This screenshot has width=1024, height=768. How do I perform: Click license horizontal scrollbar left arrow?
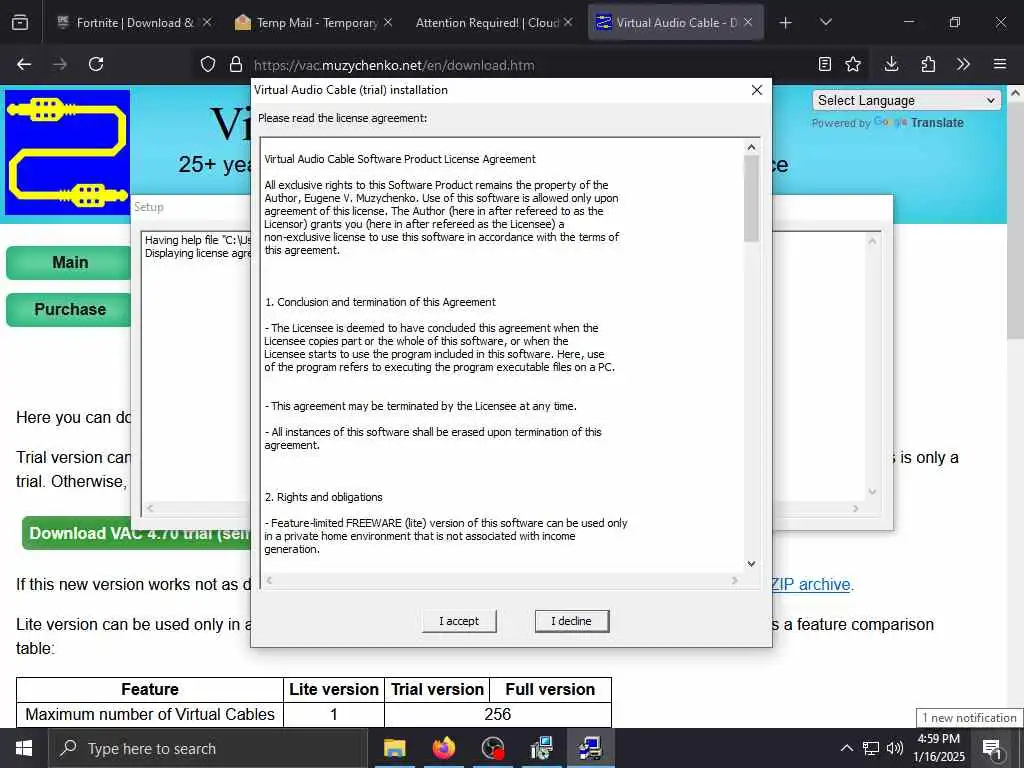(269, 580)
